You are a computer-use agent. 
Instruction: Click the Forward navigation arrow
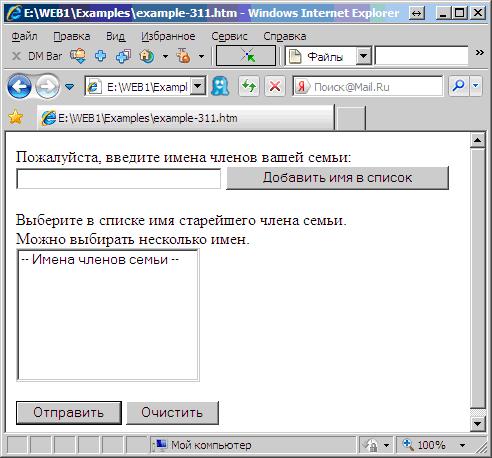point(47,87)
